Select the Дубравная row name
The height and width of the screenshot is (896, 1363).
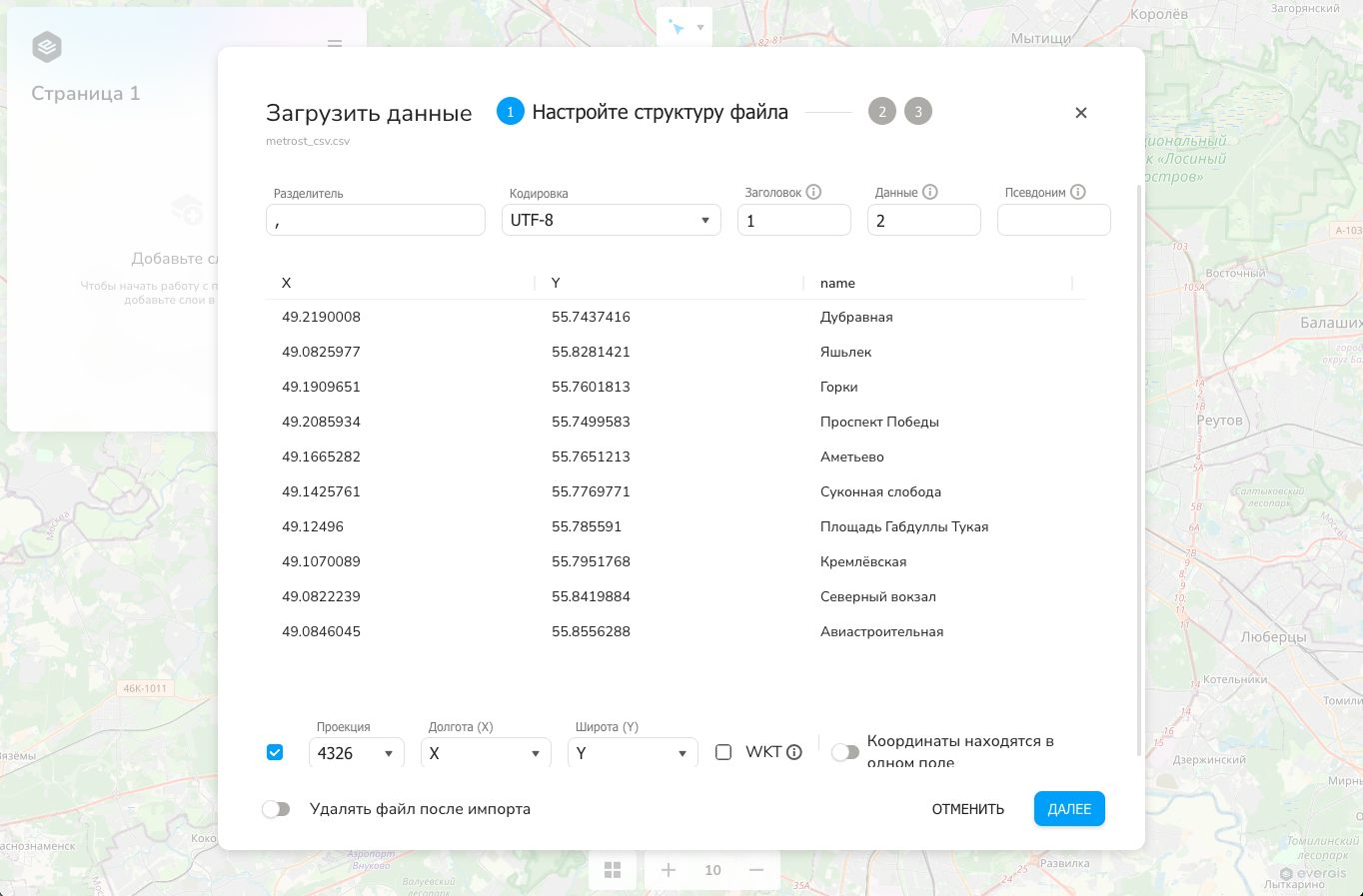(856, 317)
